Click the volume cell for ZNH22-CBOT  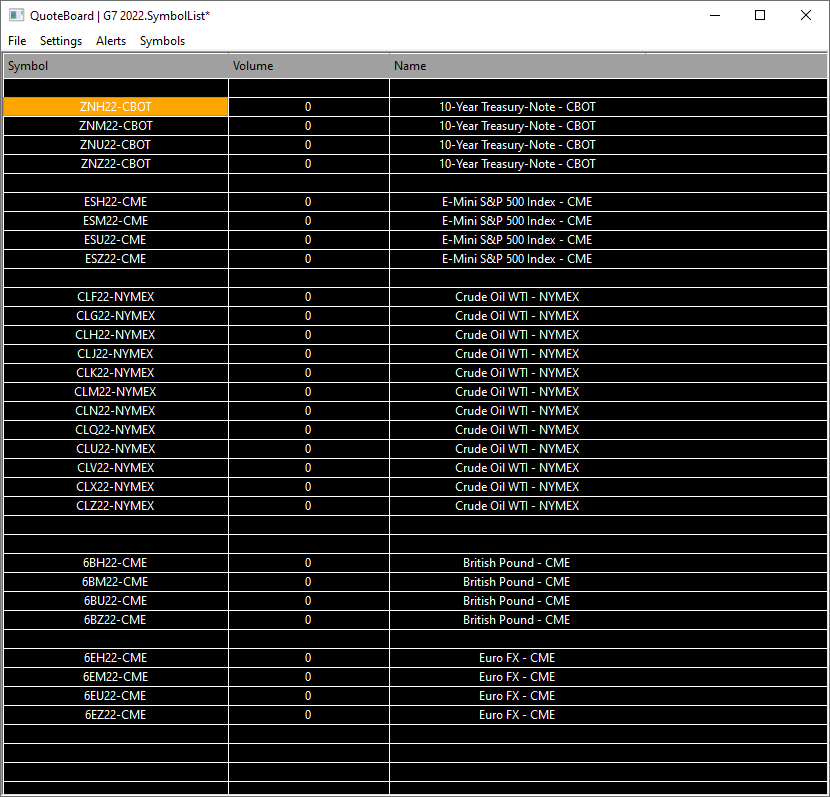309,107
